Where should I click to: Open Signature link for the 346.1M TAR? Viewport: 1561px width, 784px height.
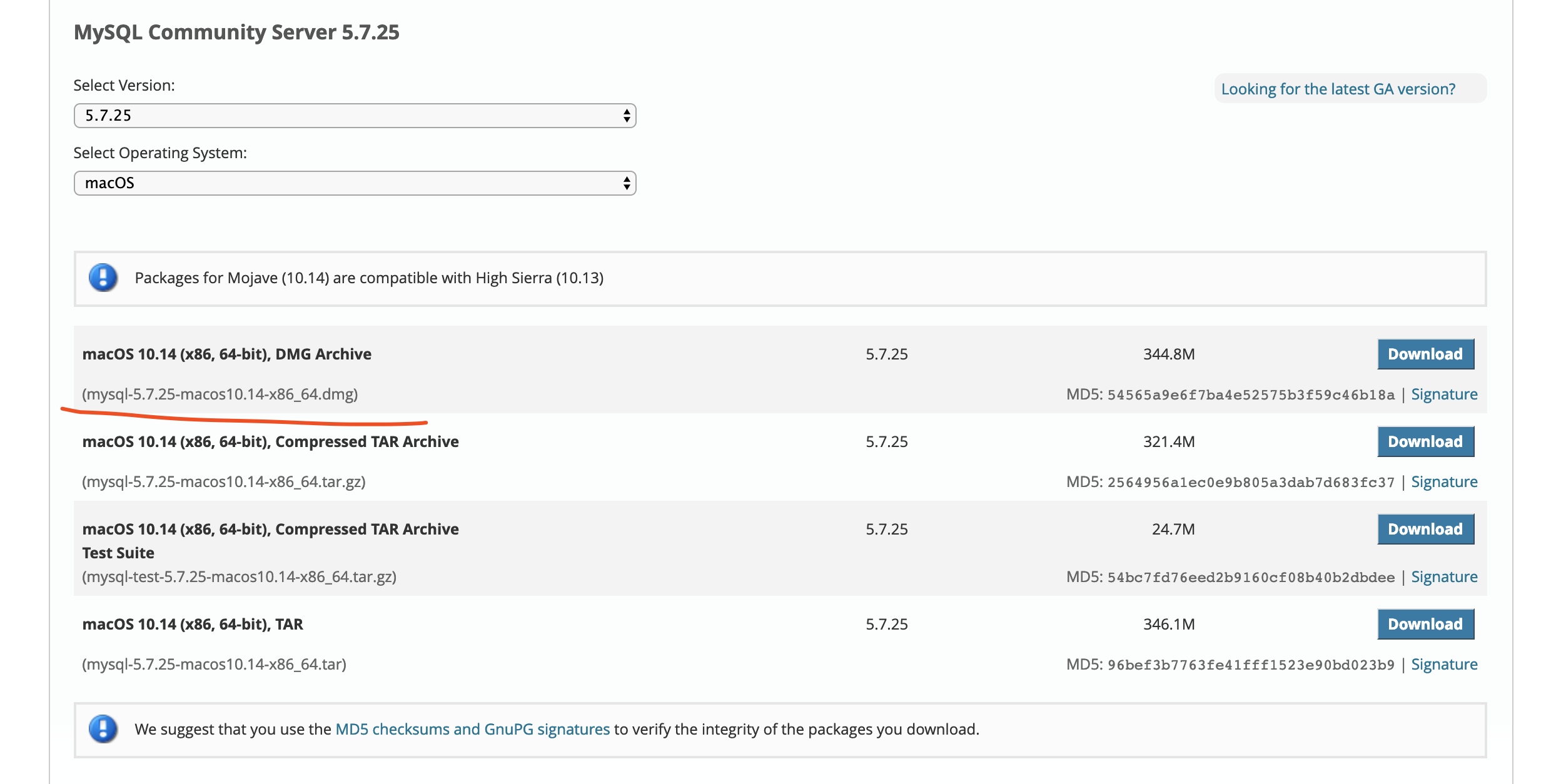(x=1444, y=665)
